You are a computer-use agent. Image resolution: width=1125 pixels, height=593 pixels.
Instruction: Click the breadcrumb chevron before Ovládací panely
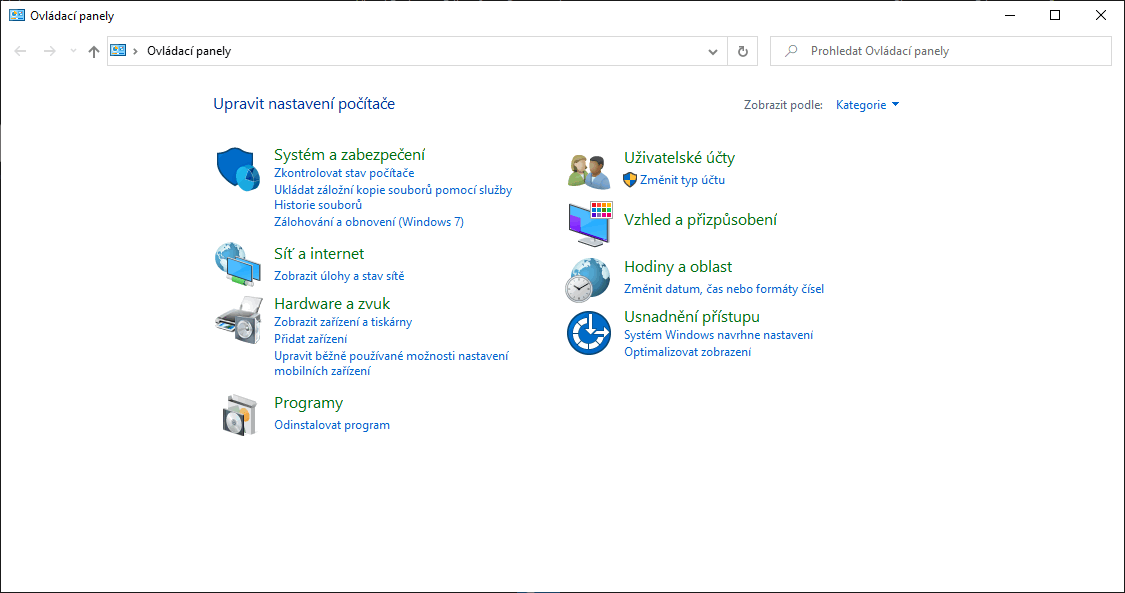(x=135, y=51)
